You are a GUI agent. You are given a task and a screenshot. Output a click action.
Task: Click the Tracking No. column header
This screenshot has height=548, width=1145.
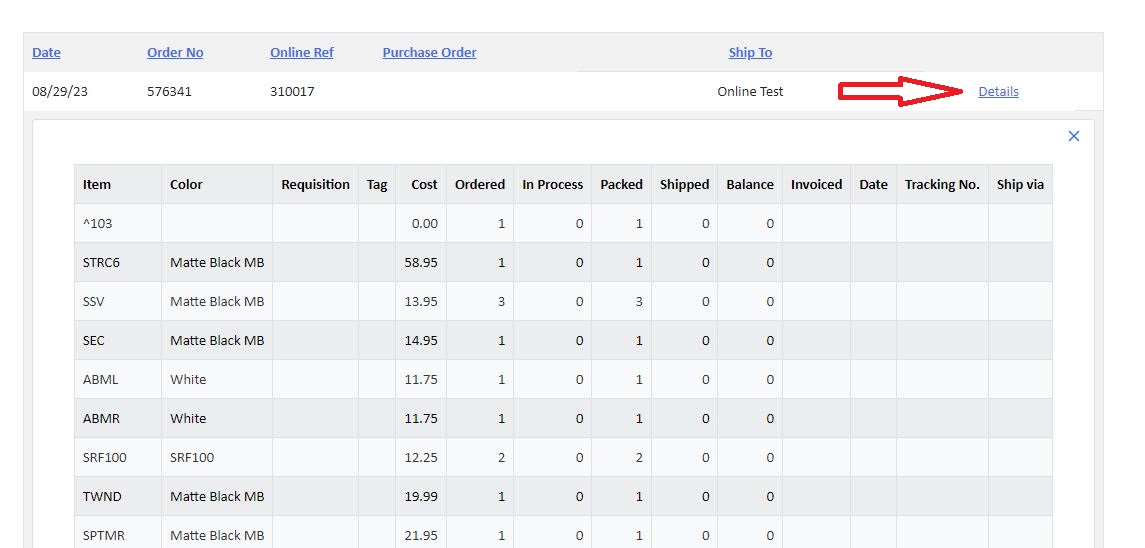coord(941,185)
